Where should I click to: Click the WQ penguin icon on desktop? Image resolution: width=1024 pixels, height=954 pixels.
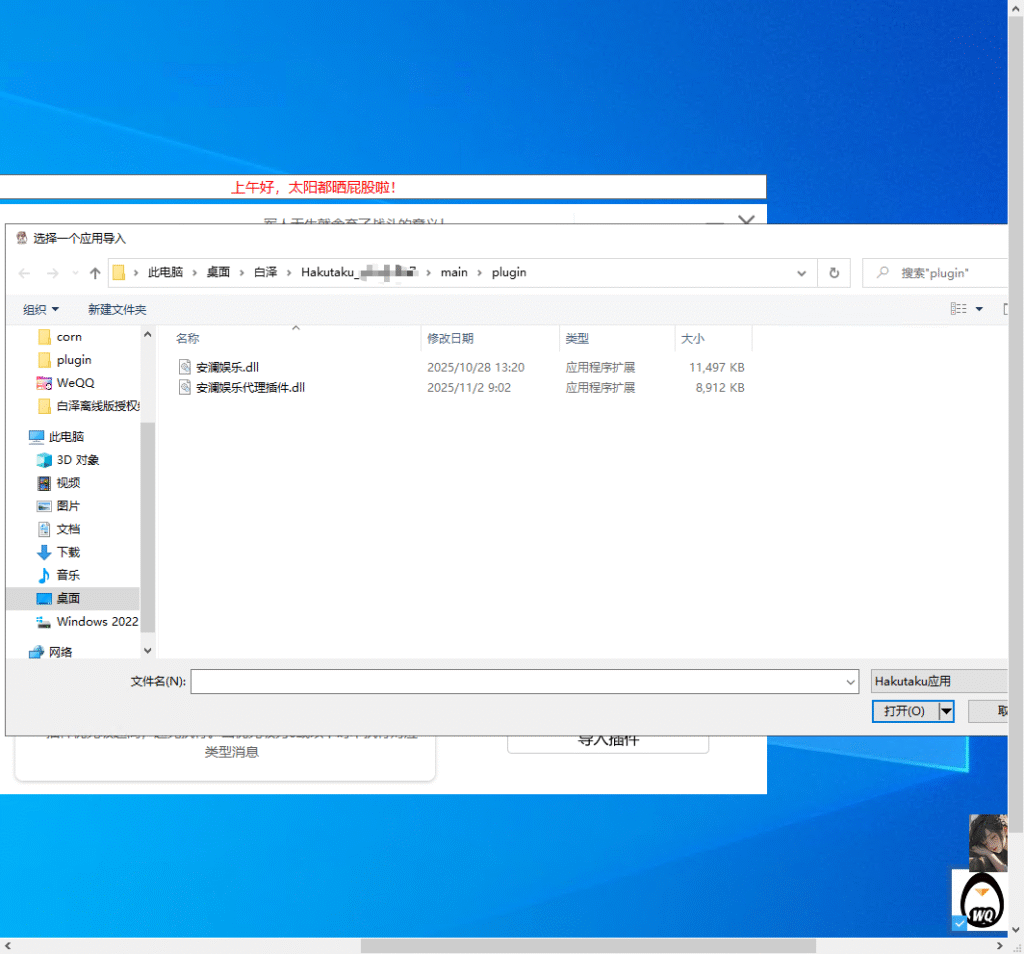click(x=982, y=899)
